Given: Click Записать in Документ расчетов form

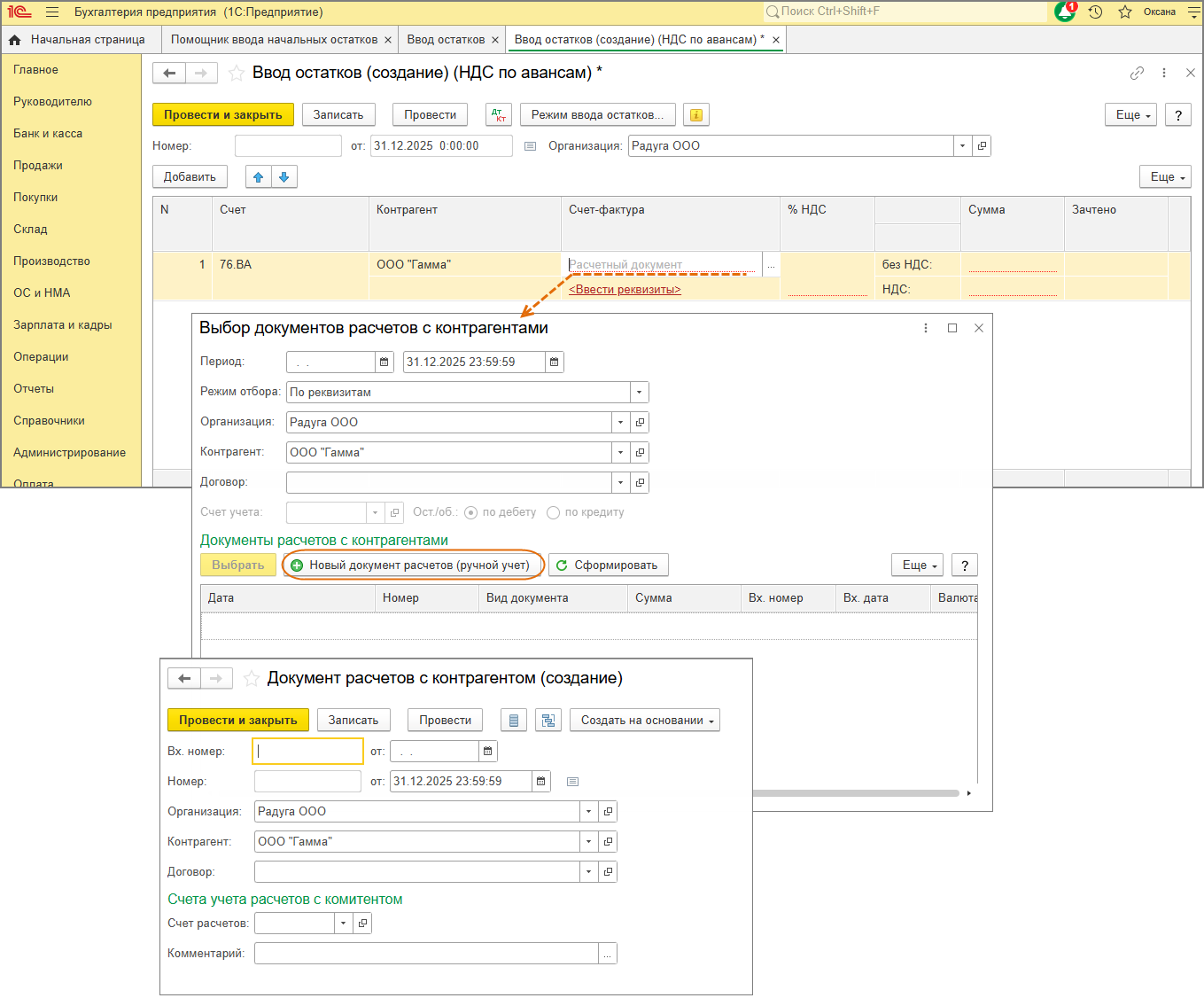Looking at the screenshot, I should (353, 721).
